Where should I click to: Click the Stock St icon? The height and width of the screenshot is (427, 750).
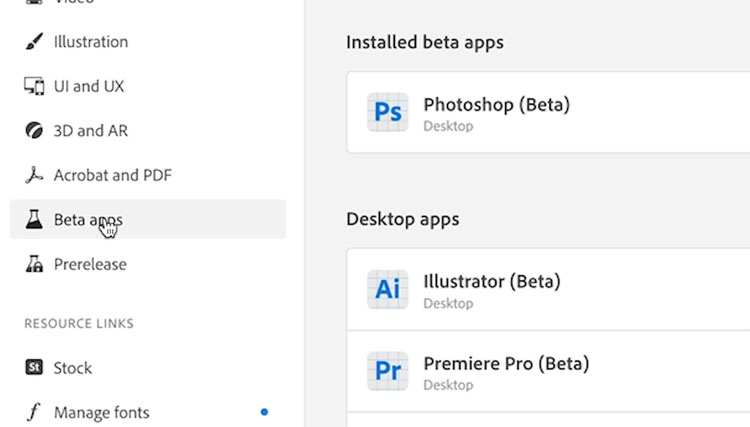(x=34, y=367)
